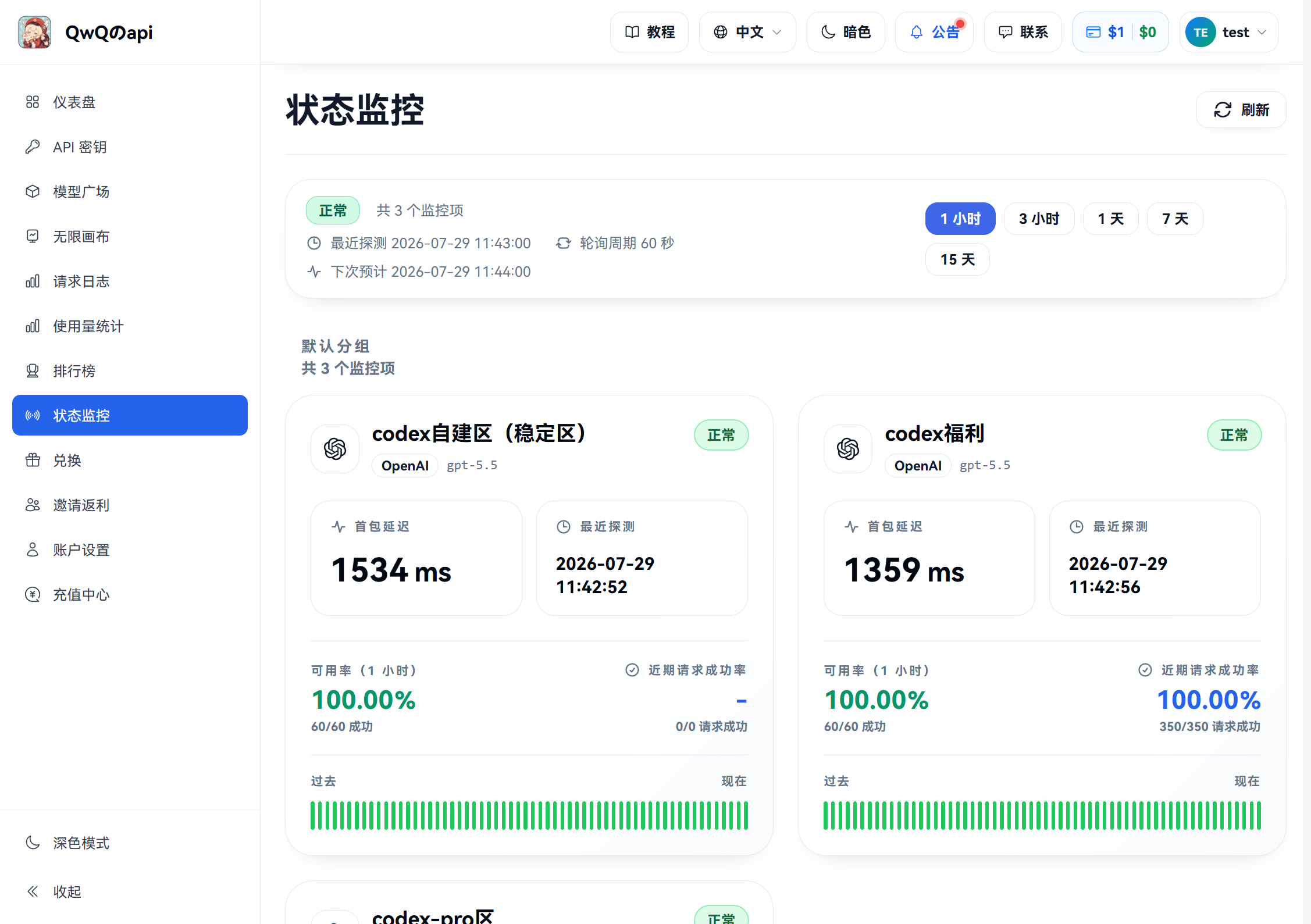Viewport: 1311px width, 924px height.
Task: Click OpenAI logo on codex福利 card
Action: click(848, 449)
